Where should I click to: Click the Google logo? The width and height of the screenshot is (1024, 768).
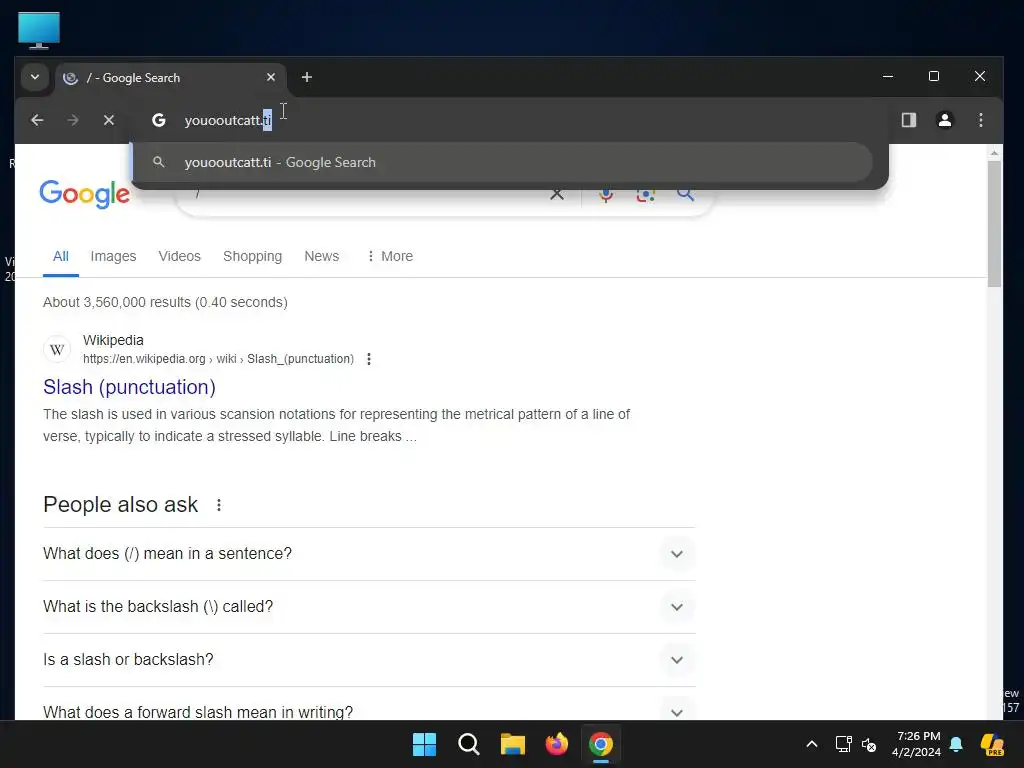(x=85, y=194)
